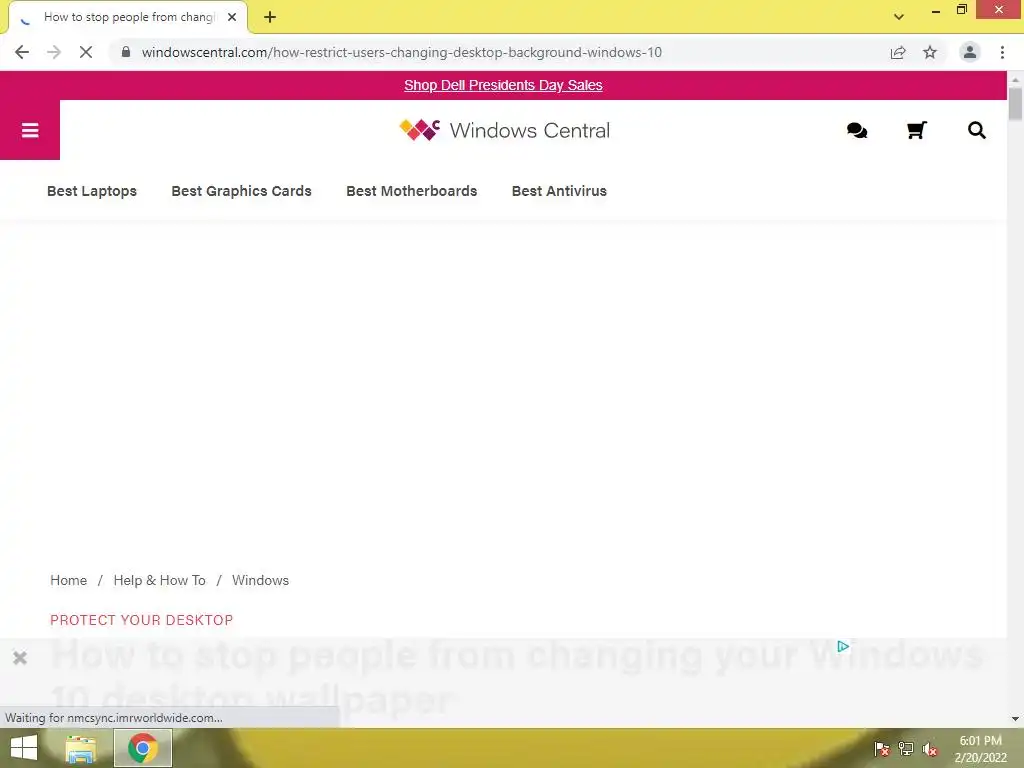Open the Windows Start button
This screenshot has height=768, width=1024.
pos(24,748)
